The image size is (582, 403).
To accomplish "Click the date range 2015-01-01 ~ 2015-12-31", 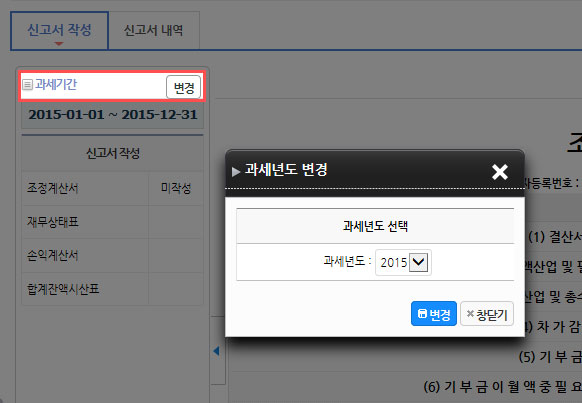I will point(112,115).
